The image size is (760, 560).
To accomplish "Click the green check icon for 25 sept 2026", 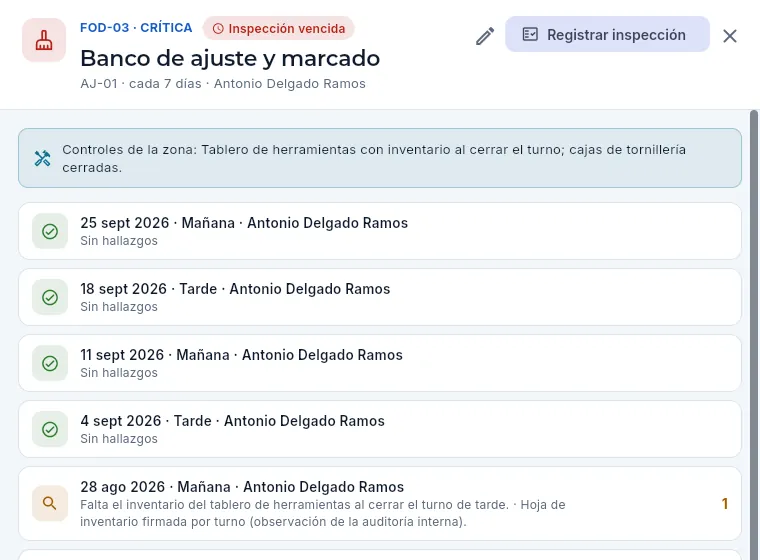I will [50, 231].
